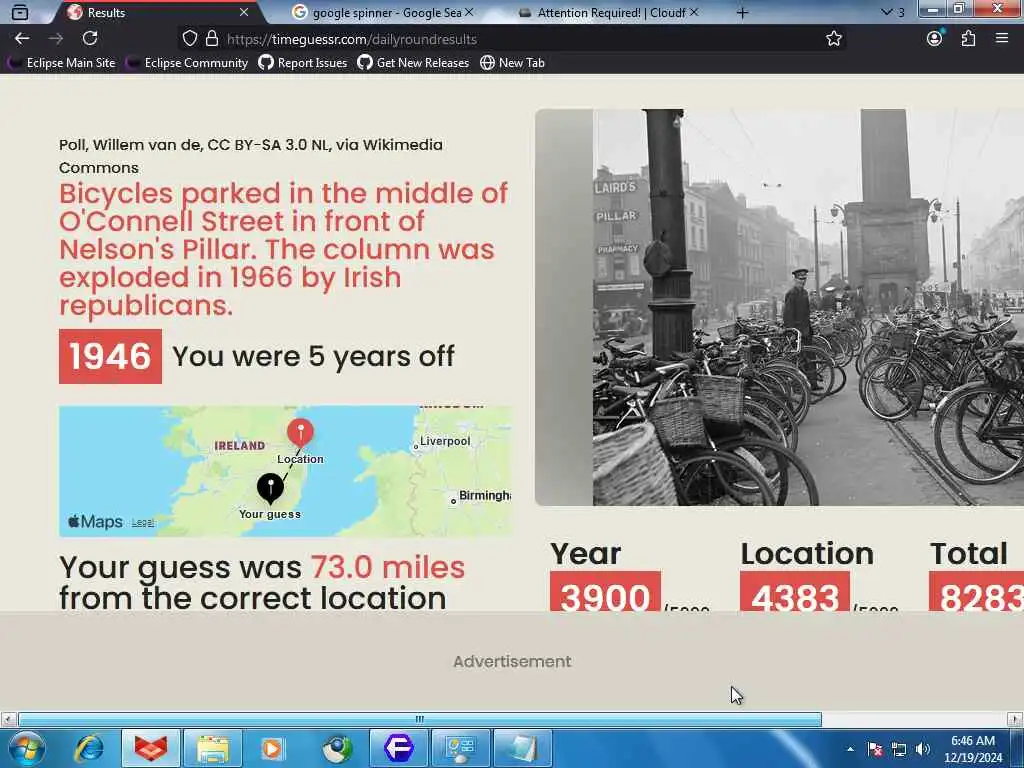Image resolution: width=1024 pixels, height=768 pixels.
Task: Open the browser account profile icon
Action: pos(935,39)
